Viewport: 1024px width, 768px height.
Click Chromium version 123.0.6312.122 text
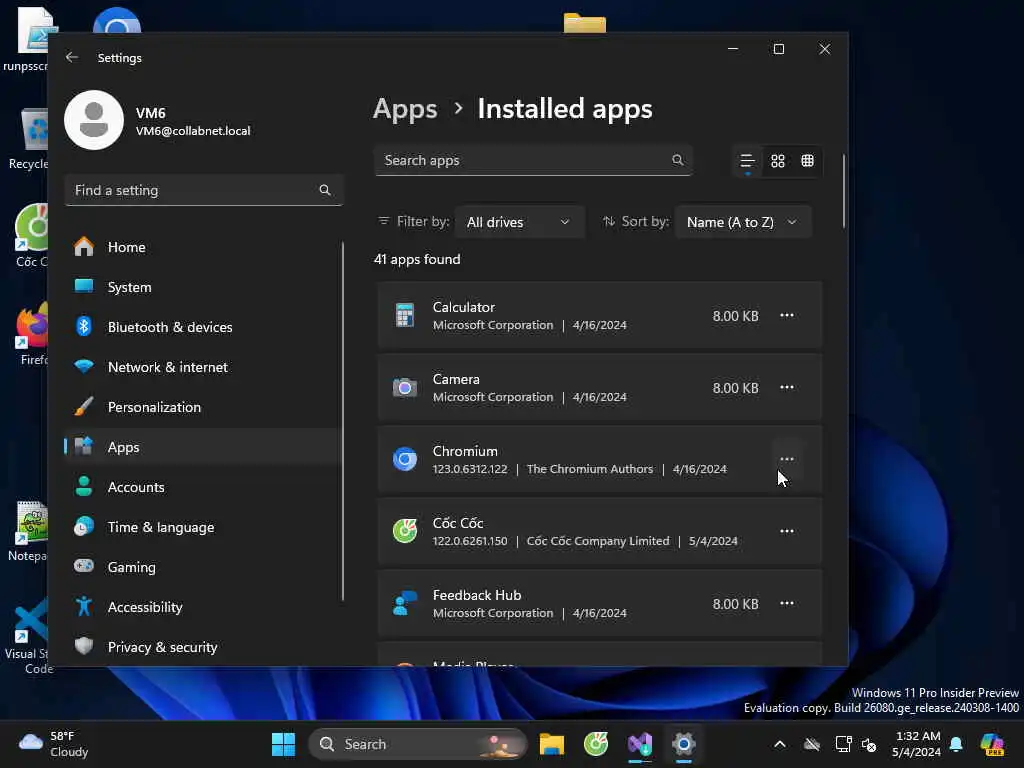[470, 469]
